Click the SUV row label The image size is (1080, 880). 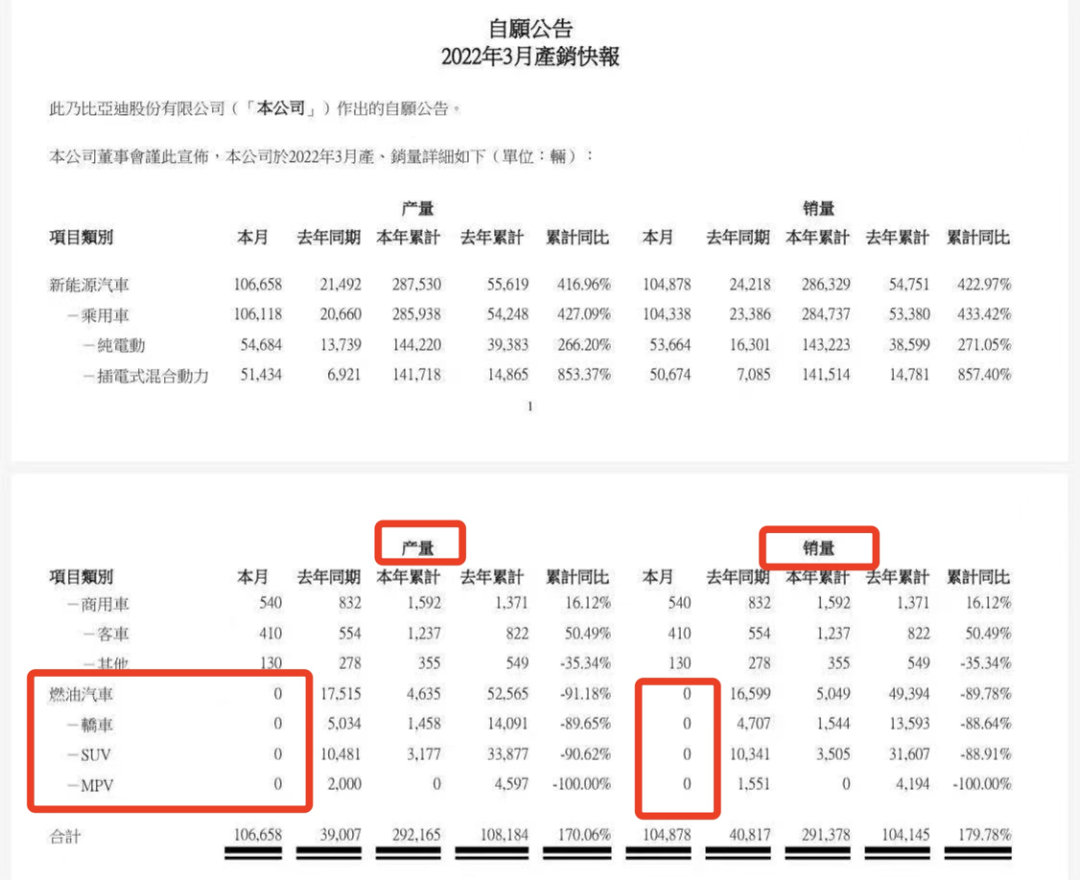tap(96, 755)
